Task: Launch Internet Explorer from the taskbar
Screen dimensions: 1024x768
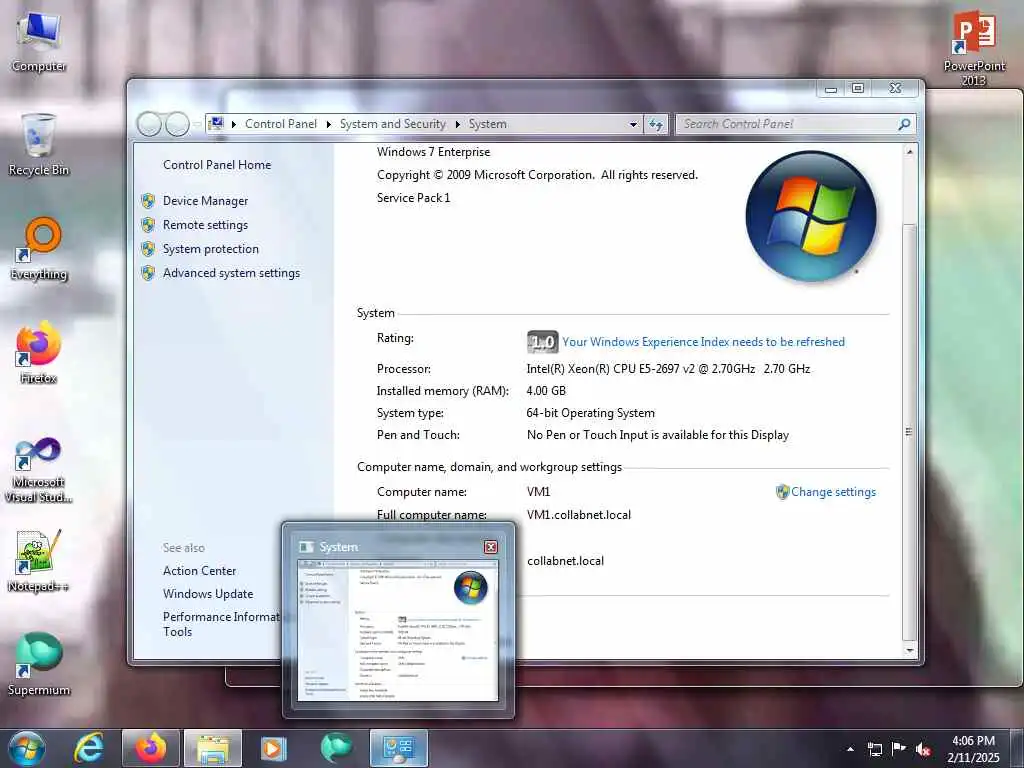Action: pyautogui.click(x=89, y=748)
